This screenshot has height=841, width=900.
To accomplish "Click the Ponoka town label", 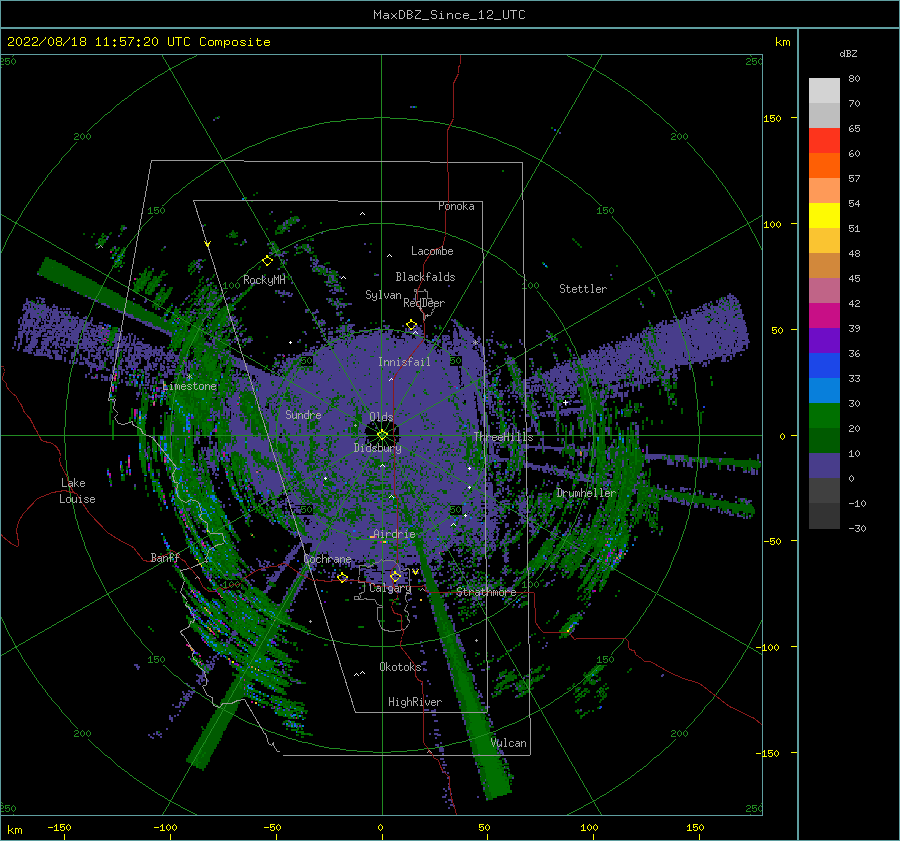I will pyautogui.click(x=456, y=206).
